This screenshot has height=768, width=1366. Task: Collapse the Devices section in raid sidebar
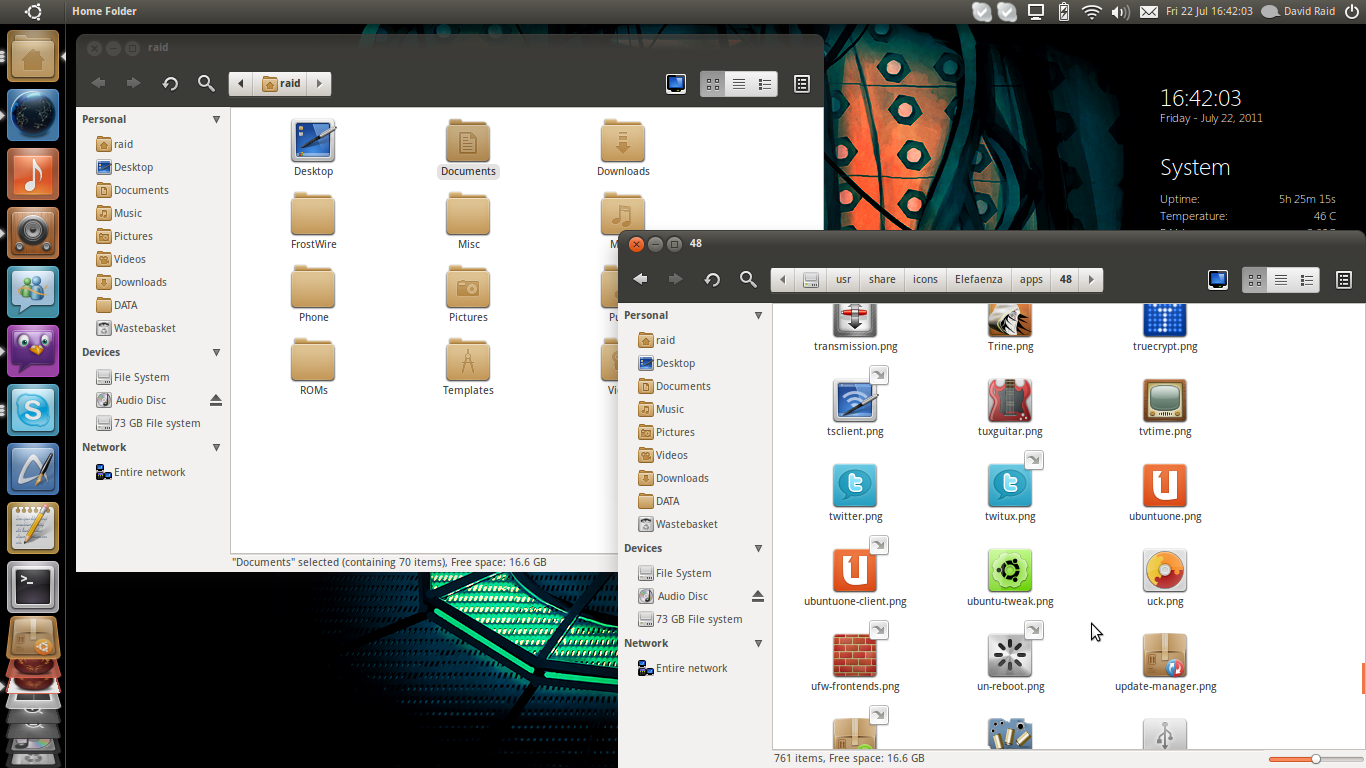[216, 353]
